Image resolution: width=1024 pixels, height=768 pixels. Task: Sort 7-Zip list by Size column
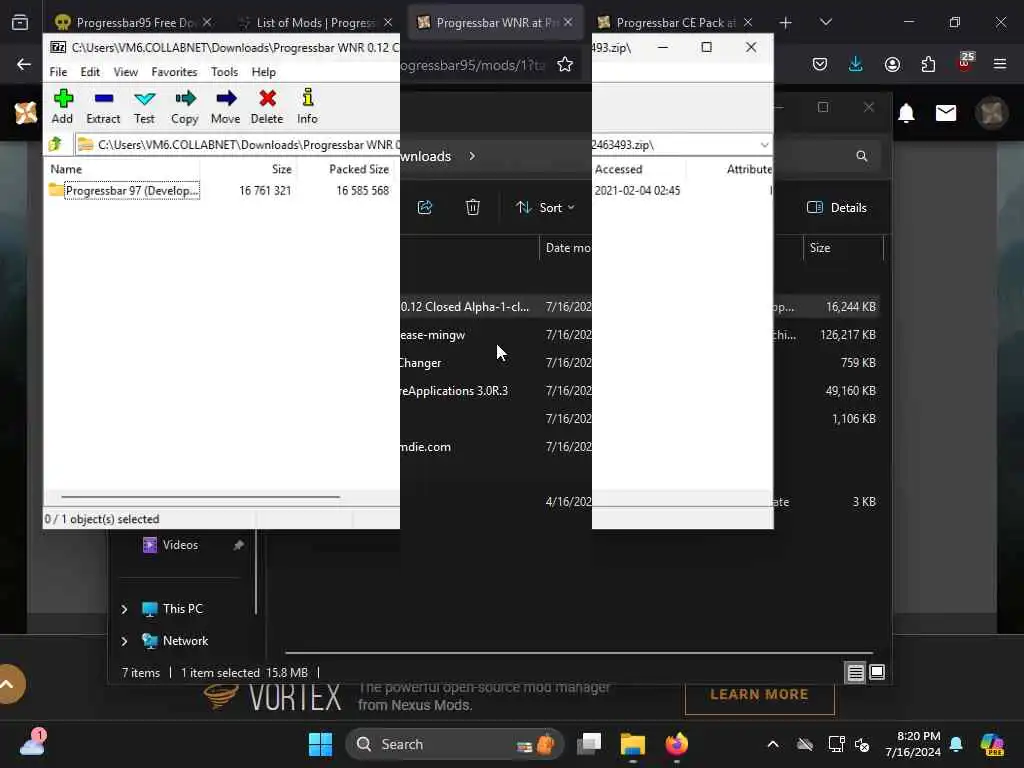pos(281,169)
